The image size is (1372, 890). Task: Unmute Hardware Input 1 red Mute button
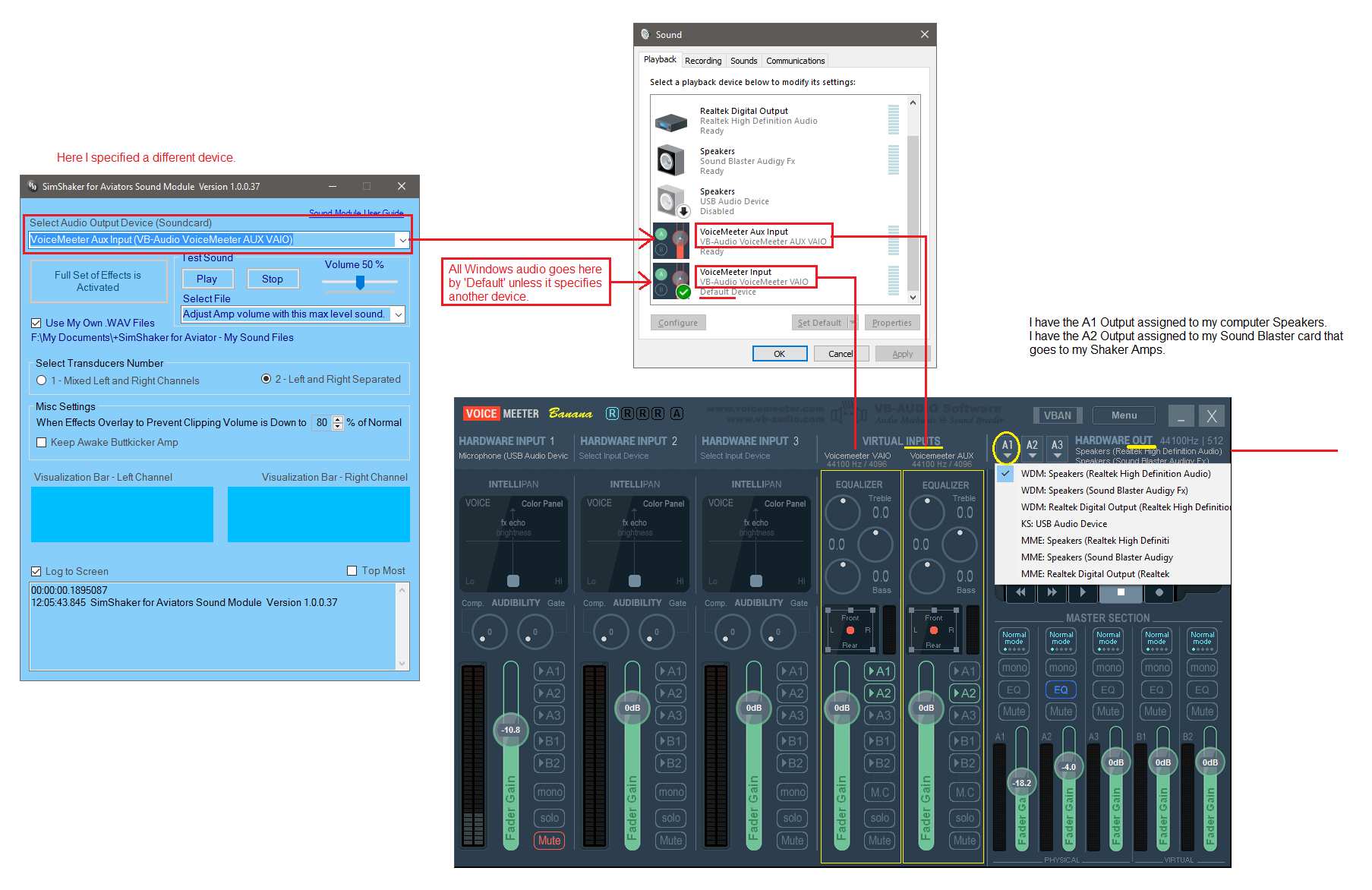550,841
